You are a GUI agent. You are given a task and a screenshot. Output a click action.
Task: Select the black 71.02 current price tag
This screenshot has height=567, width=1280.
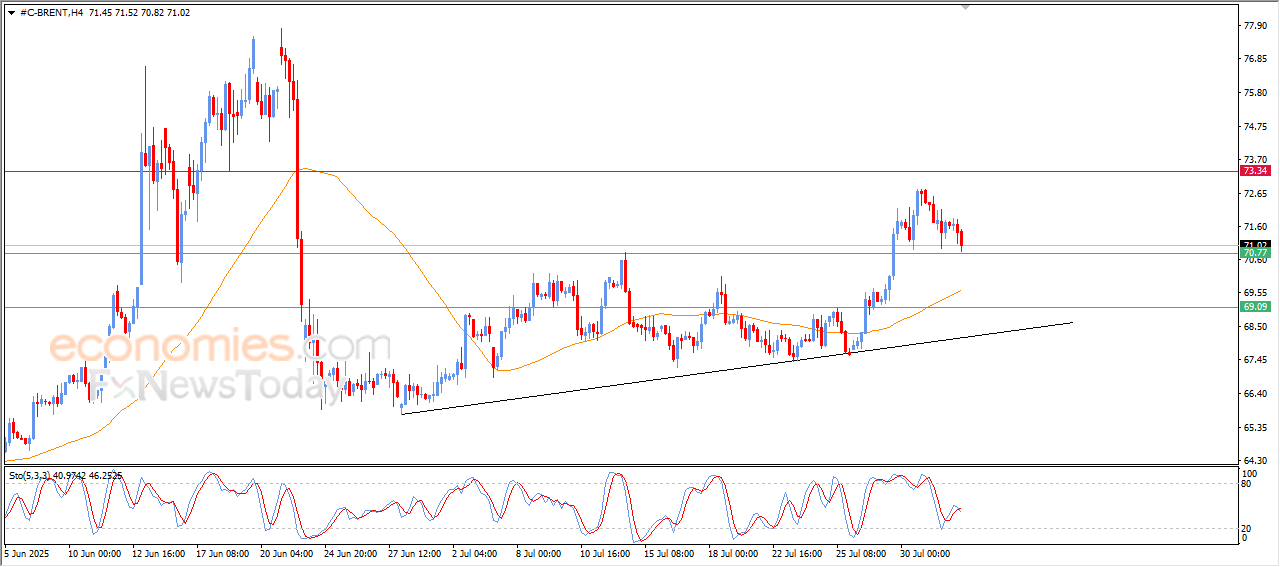(1254, 245)
